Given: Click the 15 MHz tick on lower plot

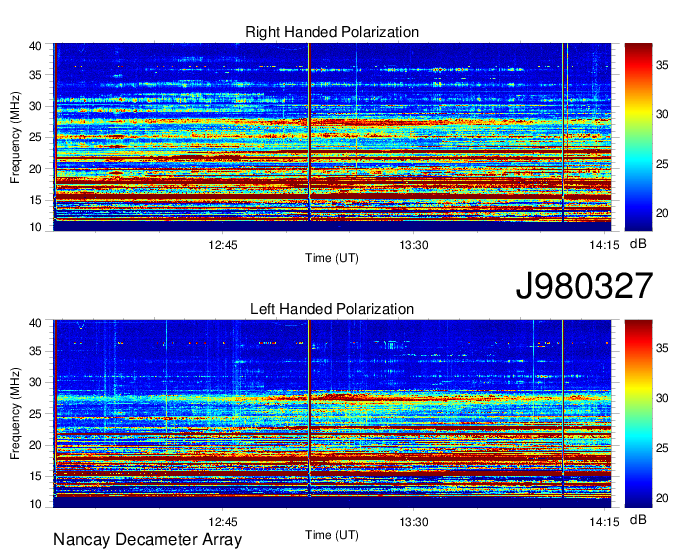Looking at the screenshot, I should (x=35, y=476).
